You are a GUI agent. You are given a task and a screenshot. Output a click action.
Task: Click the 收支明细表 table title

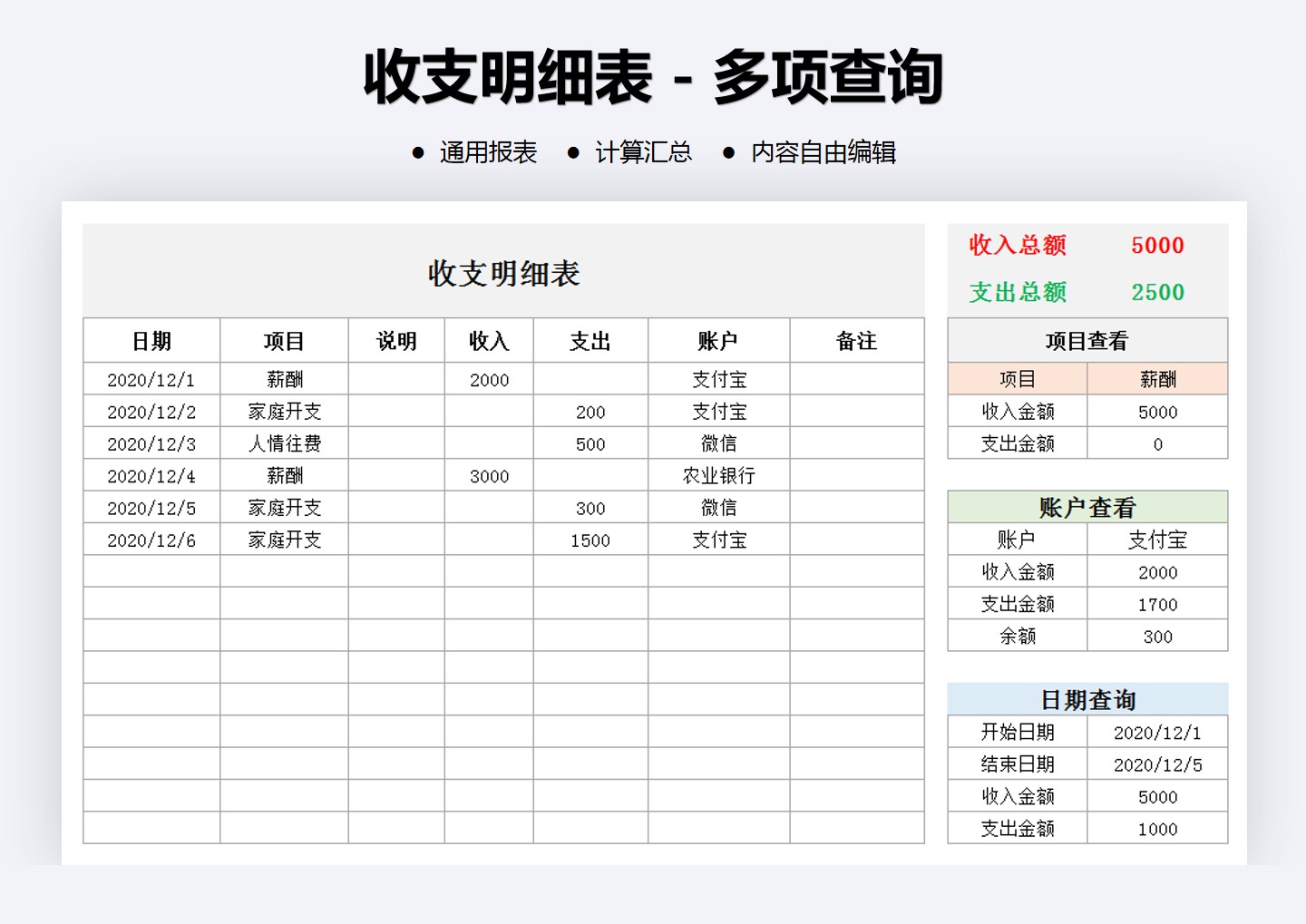(x=504, y=273)
